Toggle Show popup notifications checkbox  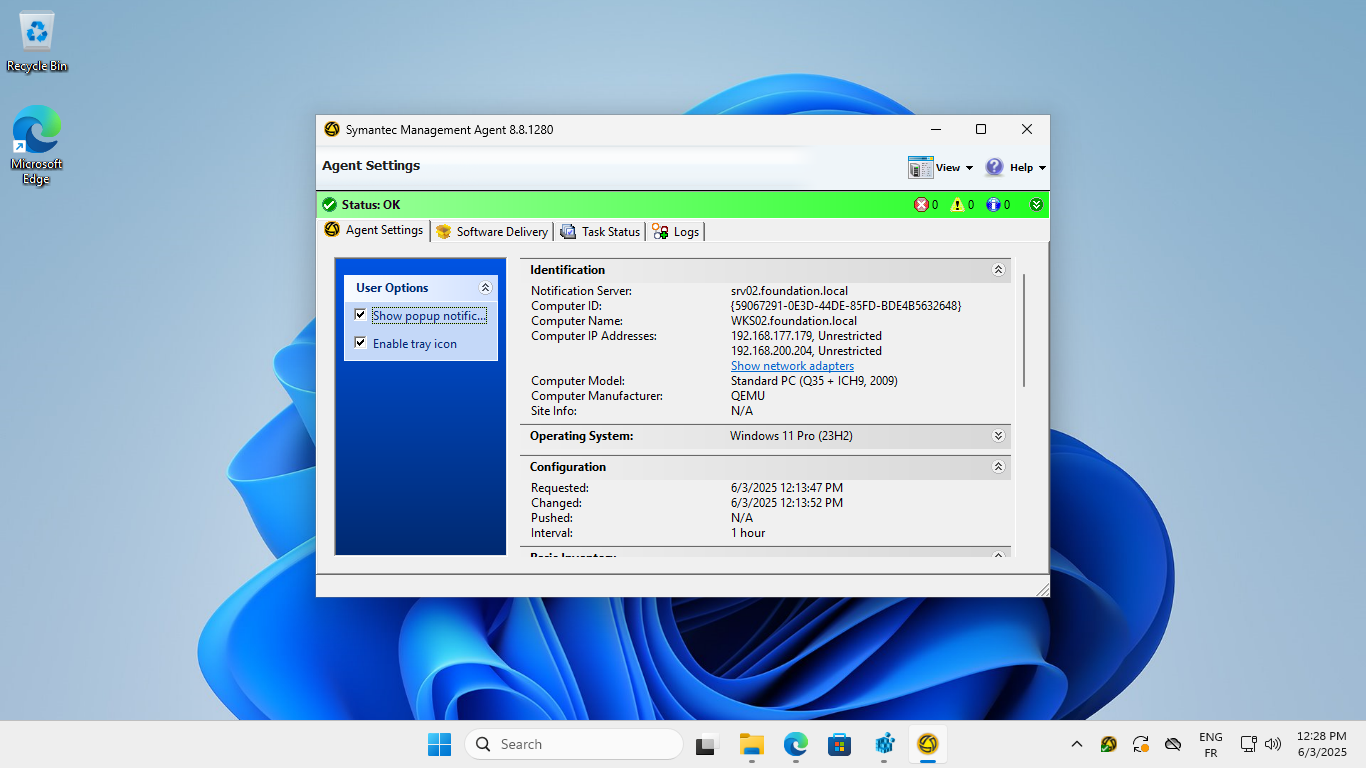point(361,315)
